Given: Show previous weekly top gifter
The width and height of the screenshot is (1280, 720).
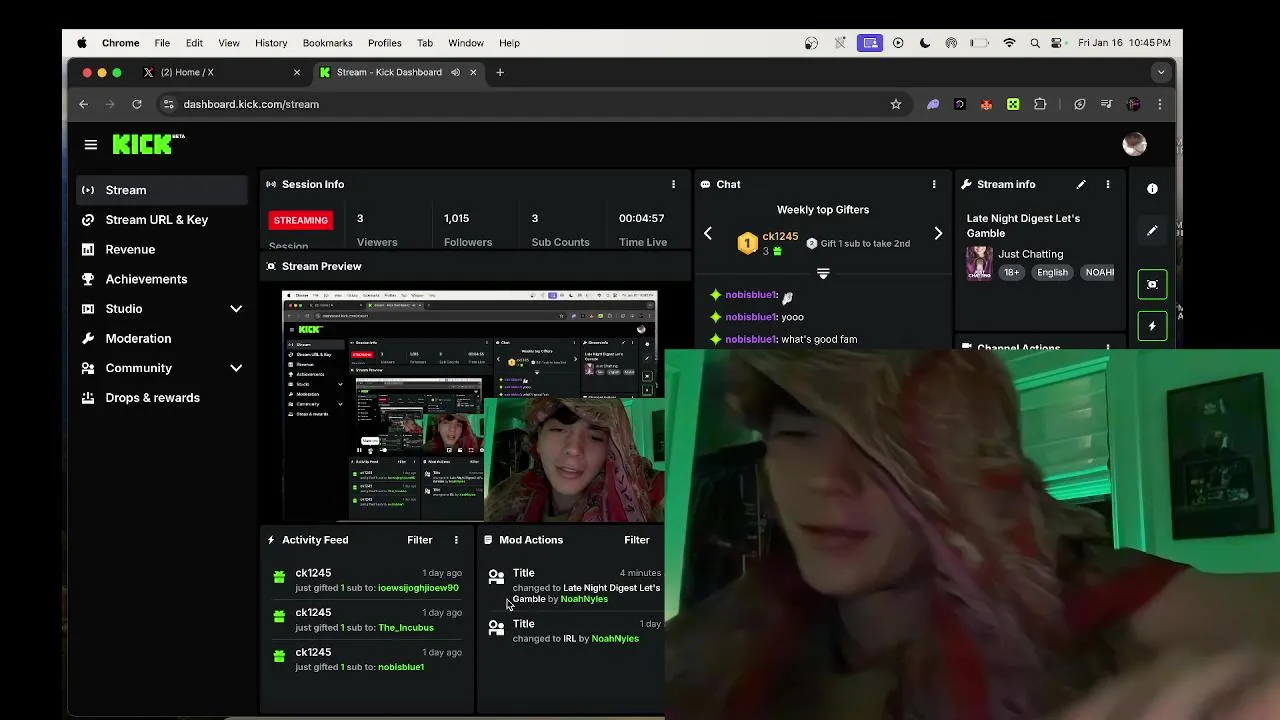Looking at the screenshot, I should click(x=708, y=233).
